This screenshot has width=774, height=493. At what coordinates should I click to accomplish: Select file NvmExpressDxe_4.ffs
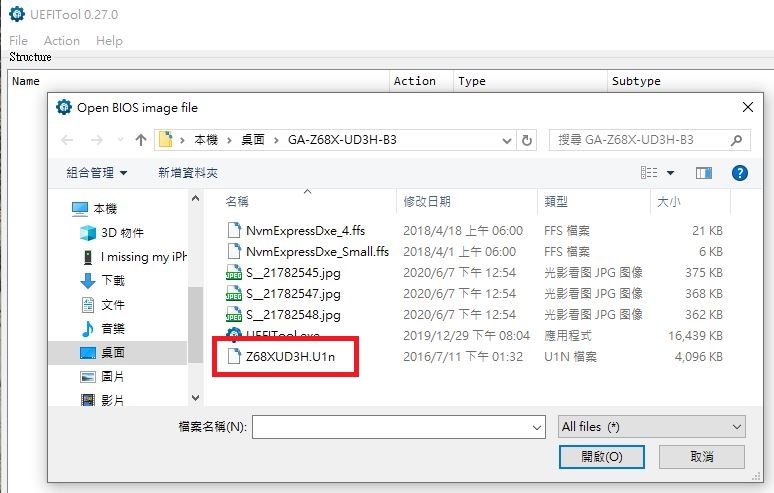click(x=306, y=230)
